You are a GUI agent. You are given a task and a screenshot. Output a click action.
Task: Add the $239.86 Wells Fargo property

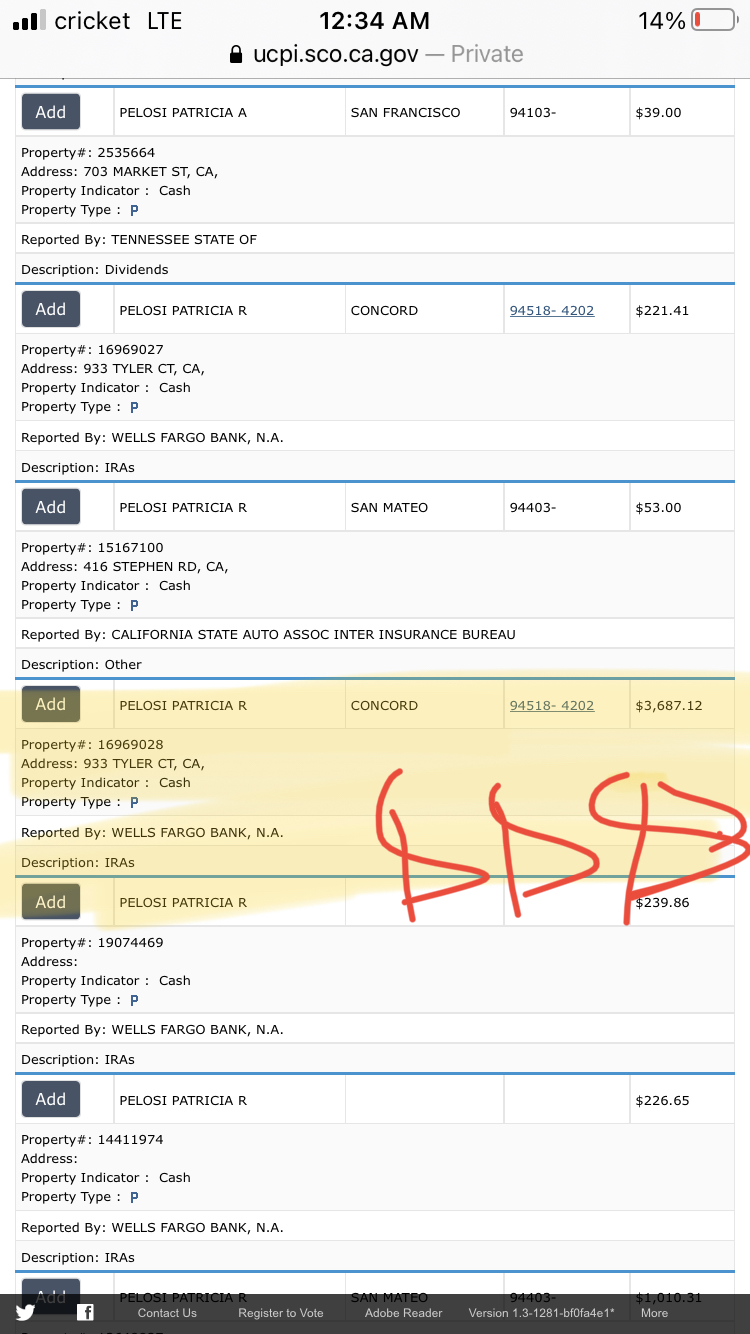(x=51, y=902)
